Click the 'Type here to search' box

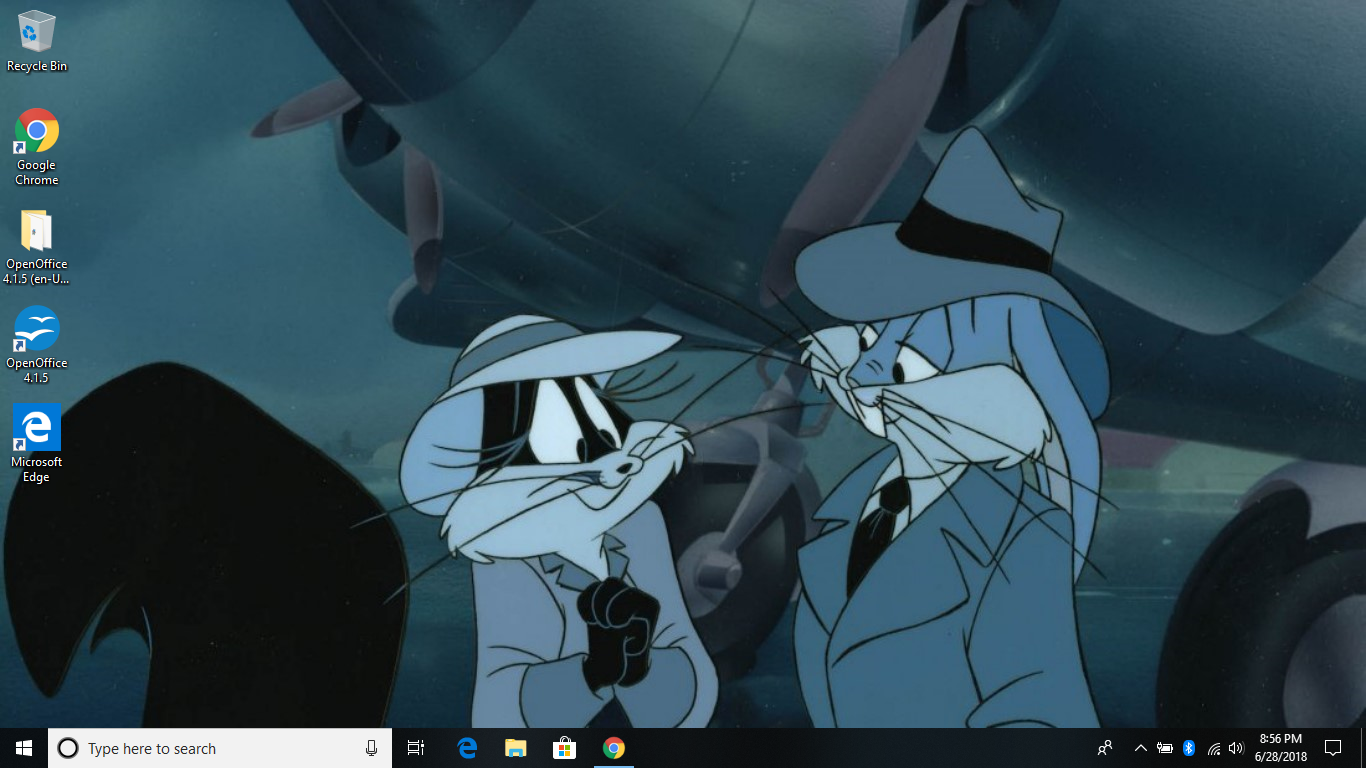point(220,748)
